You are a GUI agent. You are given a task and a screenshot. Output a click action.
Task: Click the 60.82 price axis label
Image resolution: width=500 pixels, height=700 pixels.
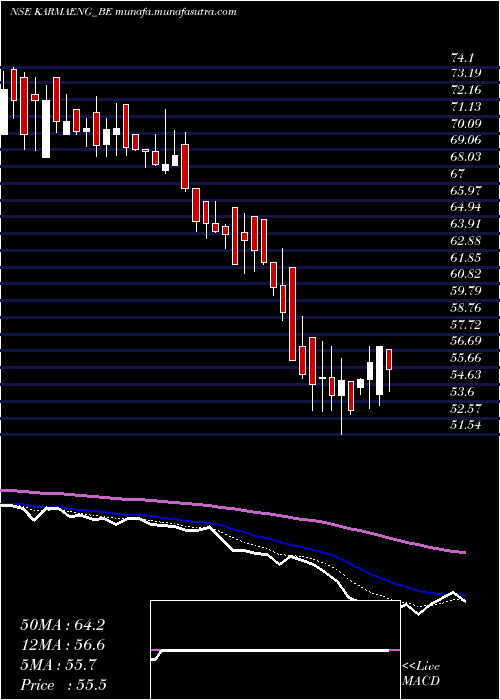pyautogui.click(x=466, y=275)
